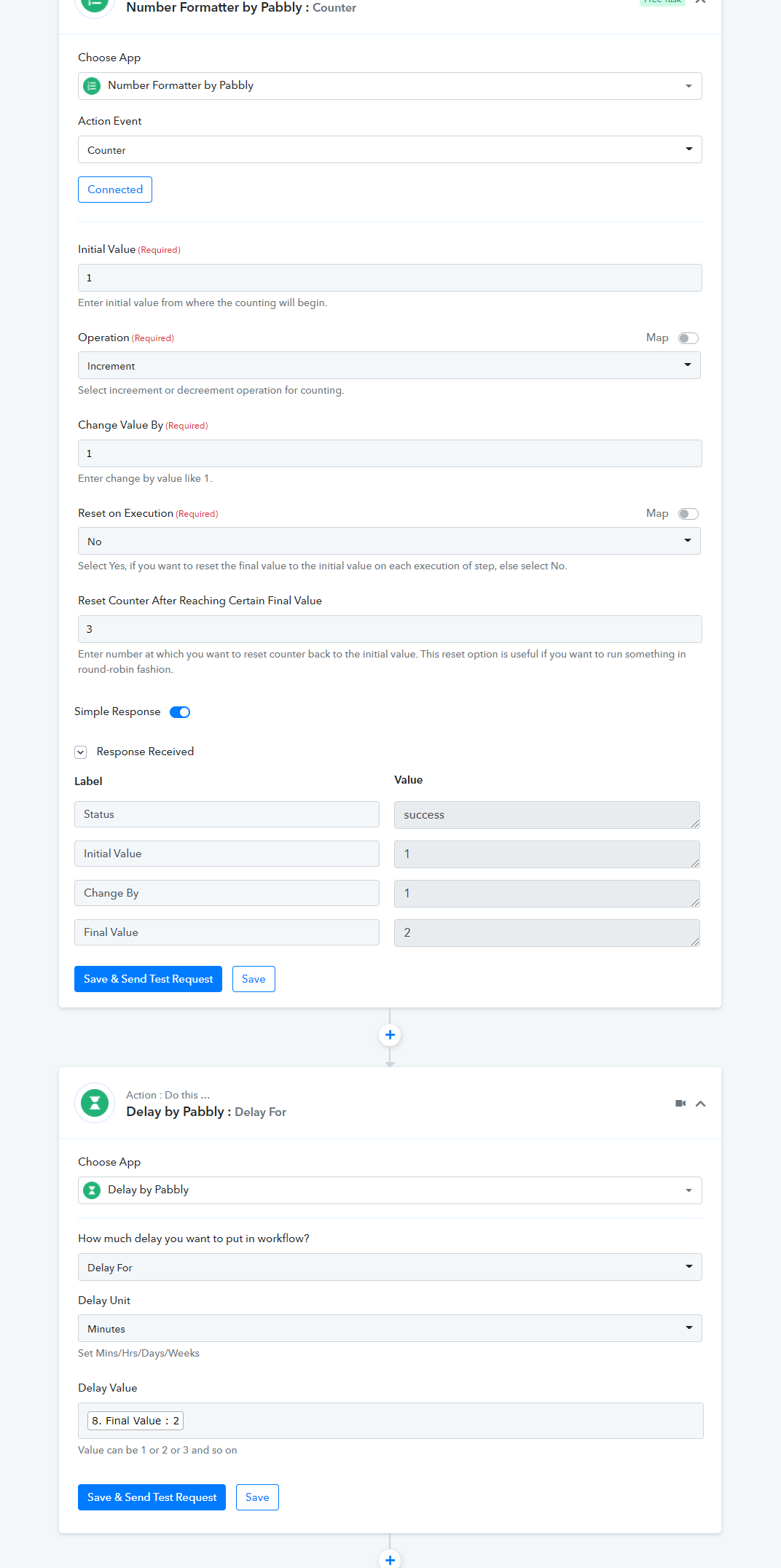The image size is (781, 1568).
Task: Open the Action Event Counter dropdown
Action: (390, 149)
